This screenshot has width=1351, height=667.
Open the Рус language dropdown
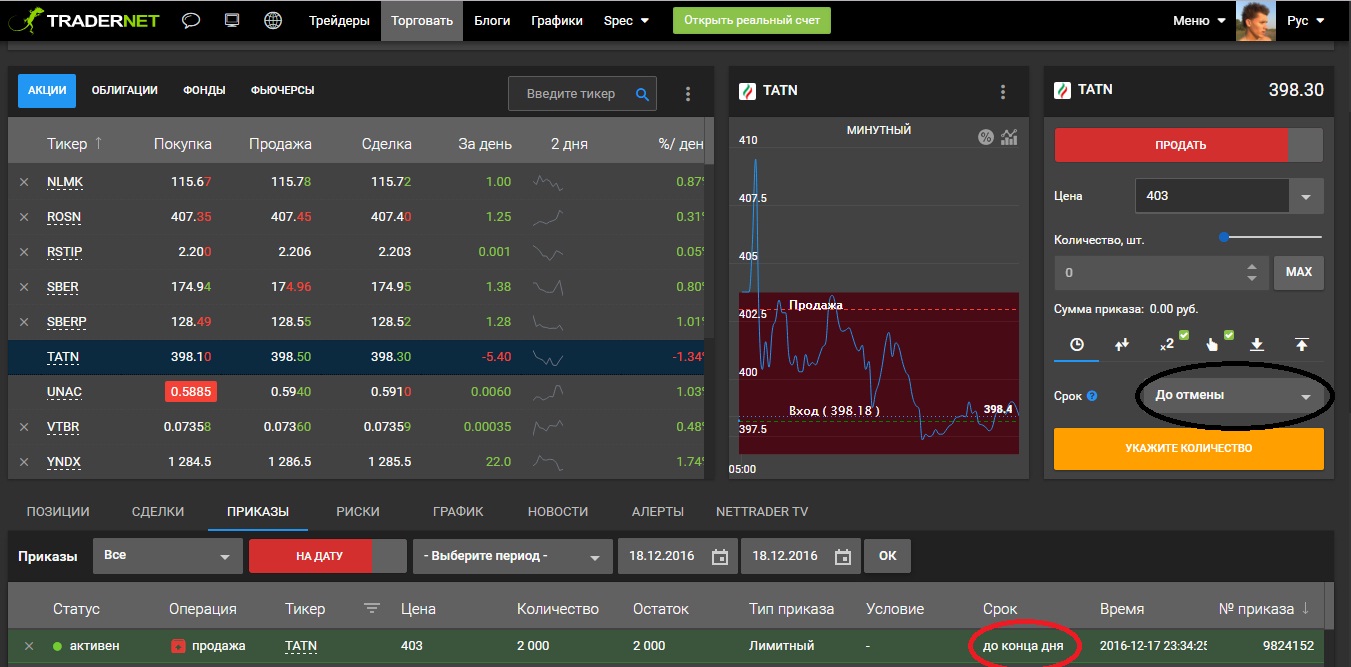(x=1305, y=20)
